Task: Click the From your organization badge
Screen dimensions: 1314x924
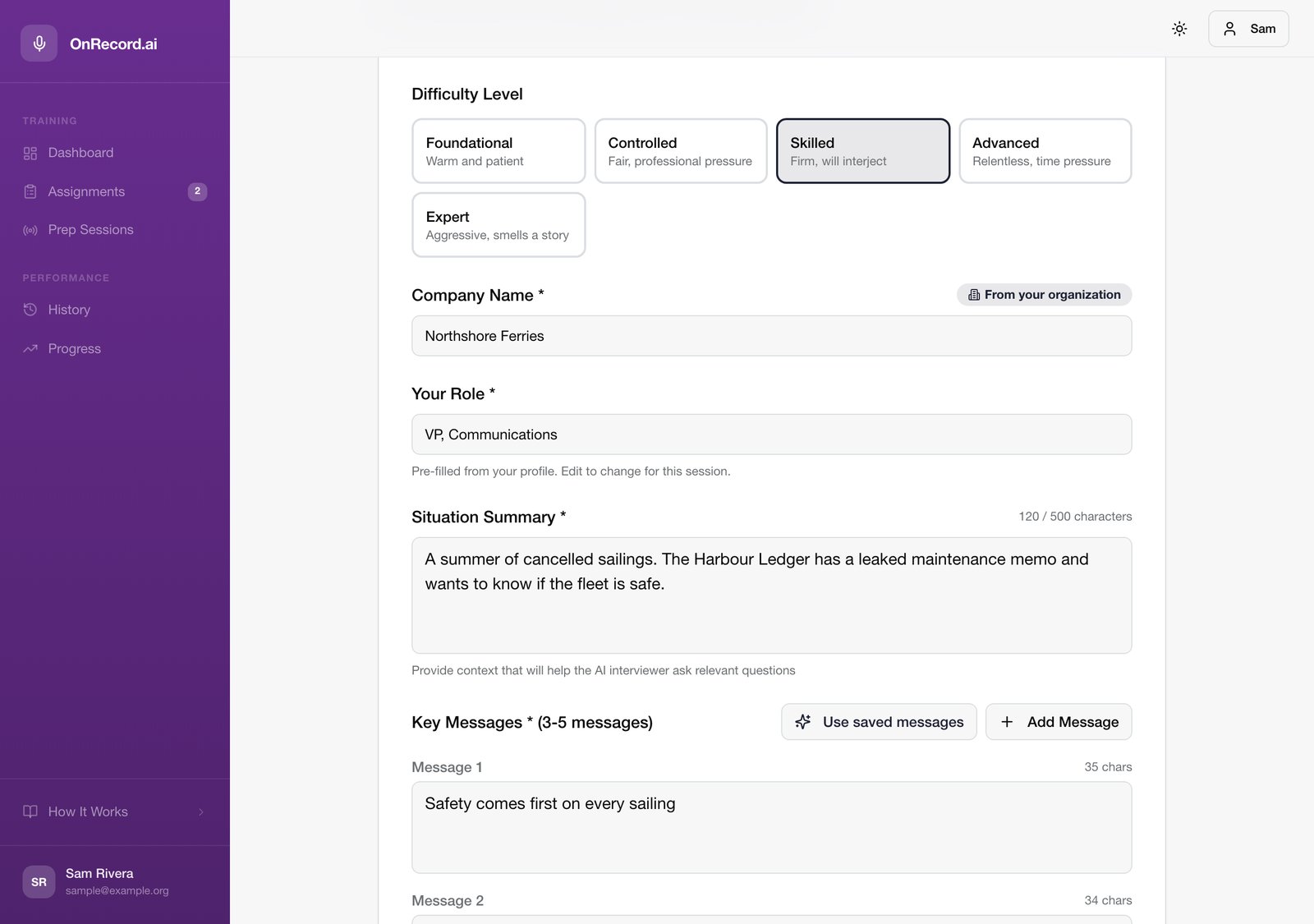Action: pos(1044,295)
